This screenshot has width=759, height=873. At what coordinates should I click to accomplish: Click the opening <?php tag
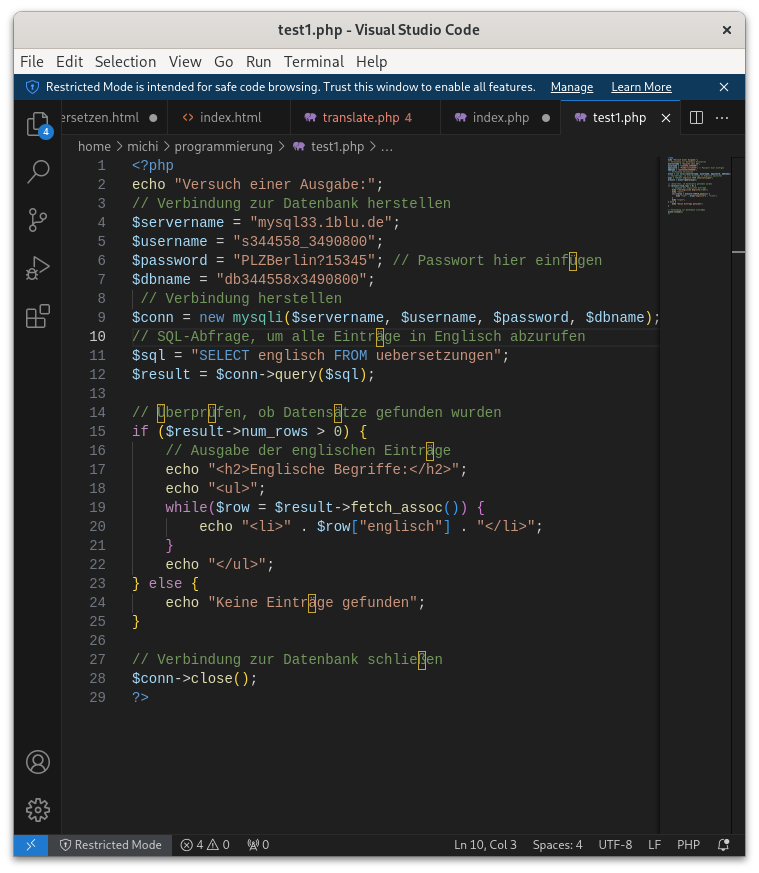153,165
